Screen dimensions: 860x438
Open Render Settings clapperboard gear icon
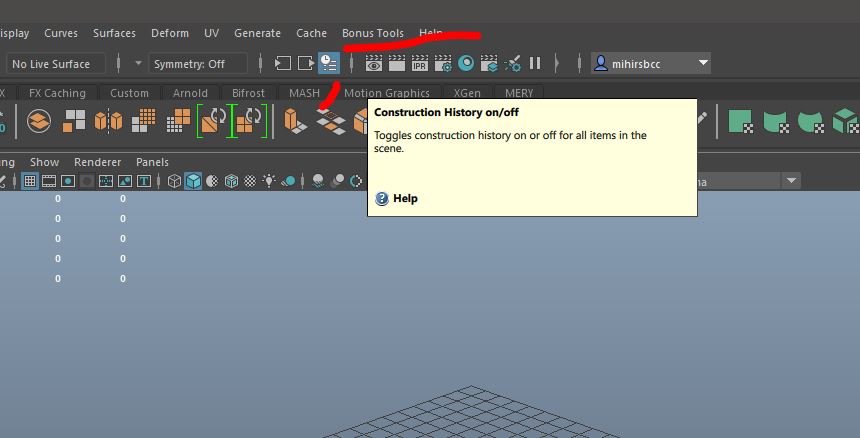(x=443, y=64)
